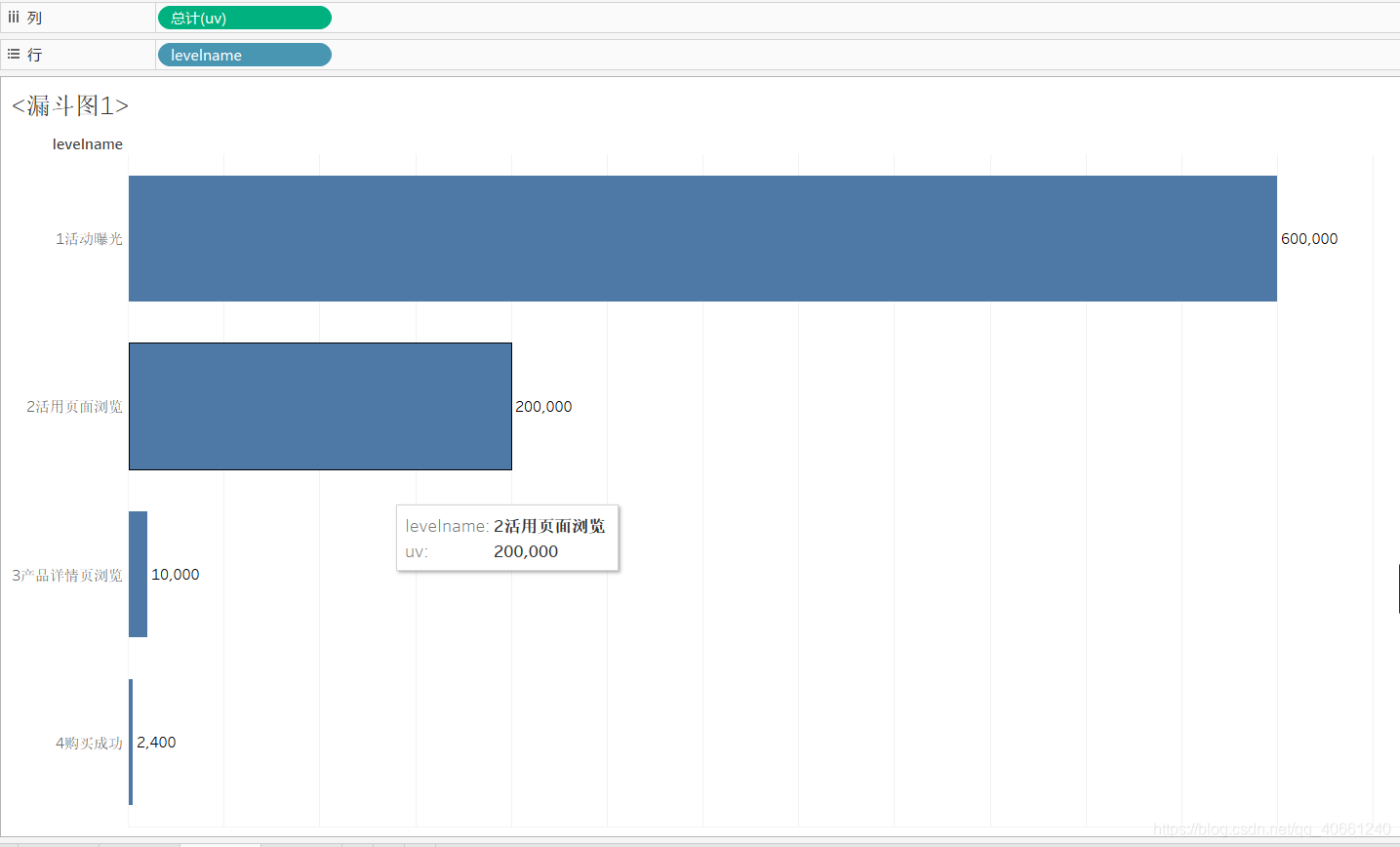Click the tooltip levelname value 2活用页面浏览
1400x847 pixels.
[549, 526]
